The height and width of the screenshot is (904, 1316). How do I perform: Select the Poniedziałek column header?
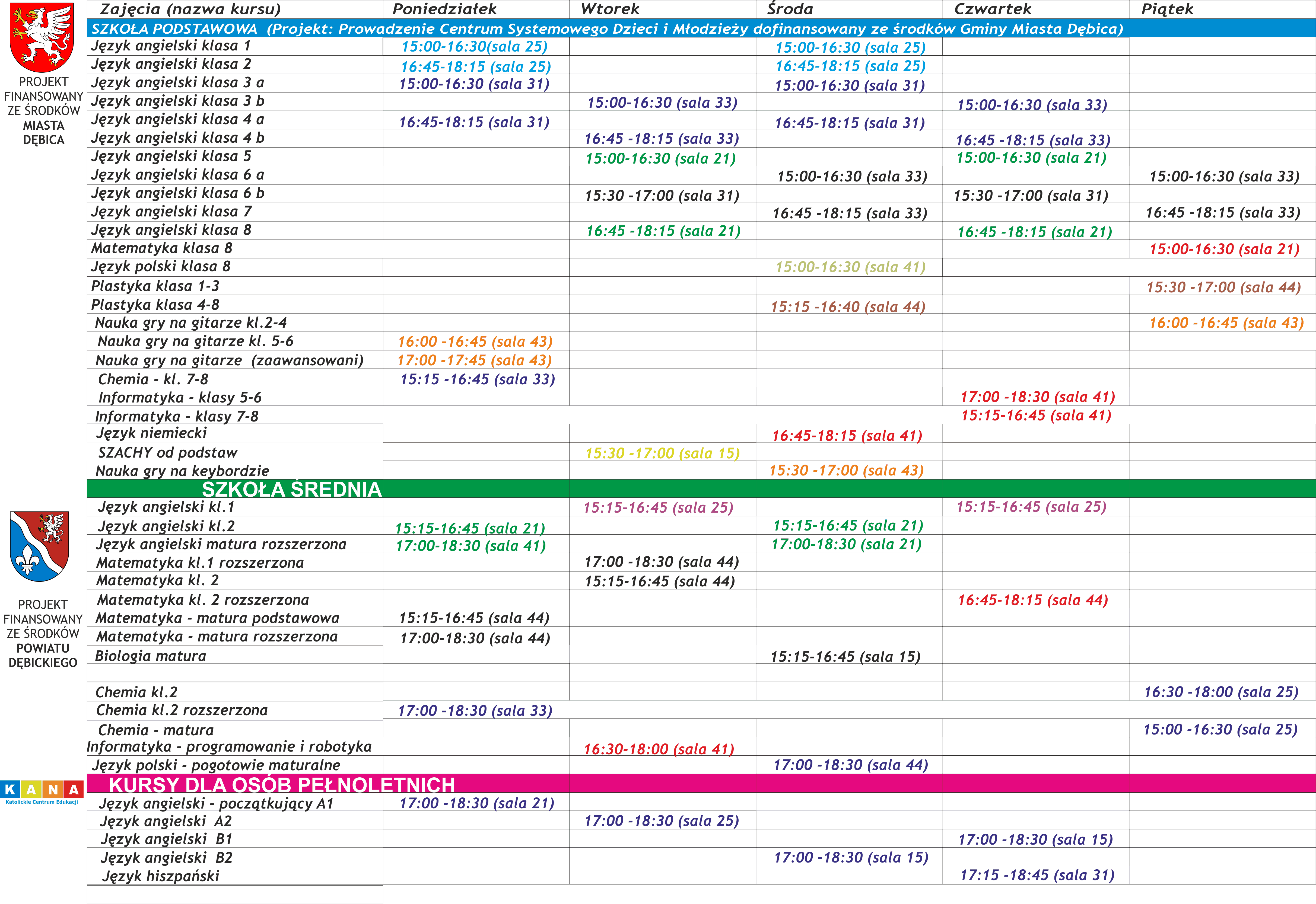click(445, 9)
